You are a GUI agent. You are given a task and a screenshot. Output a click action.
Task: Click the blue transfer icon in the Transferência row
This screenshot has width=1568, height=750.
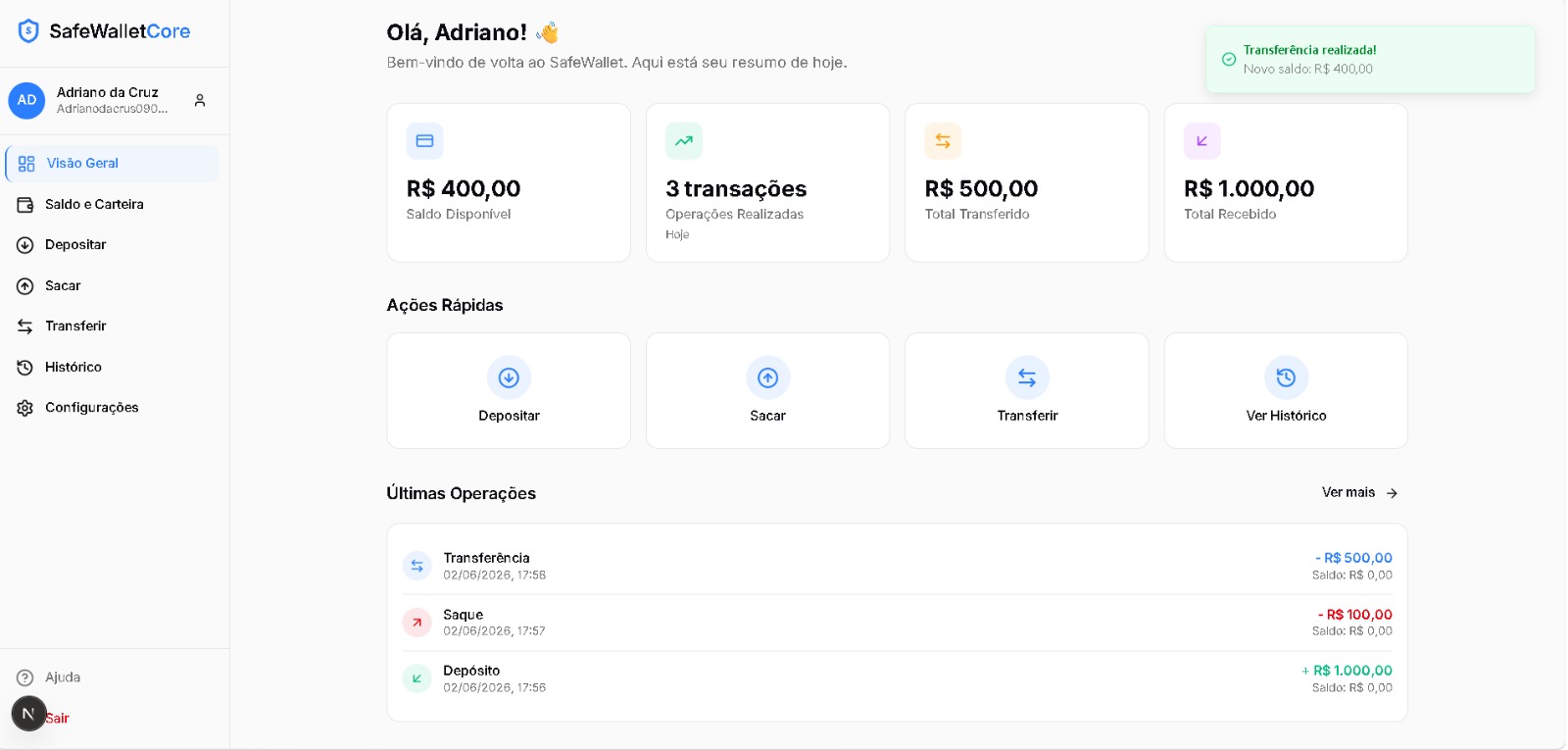417,566
